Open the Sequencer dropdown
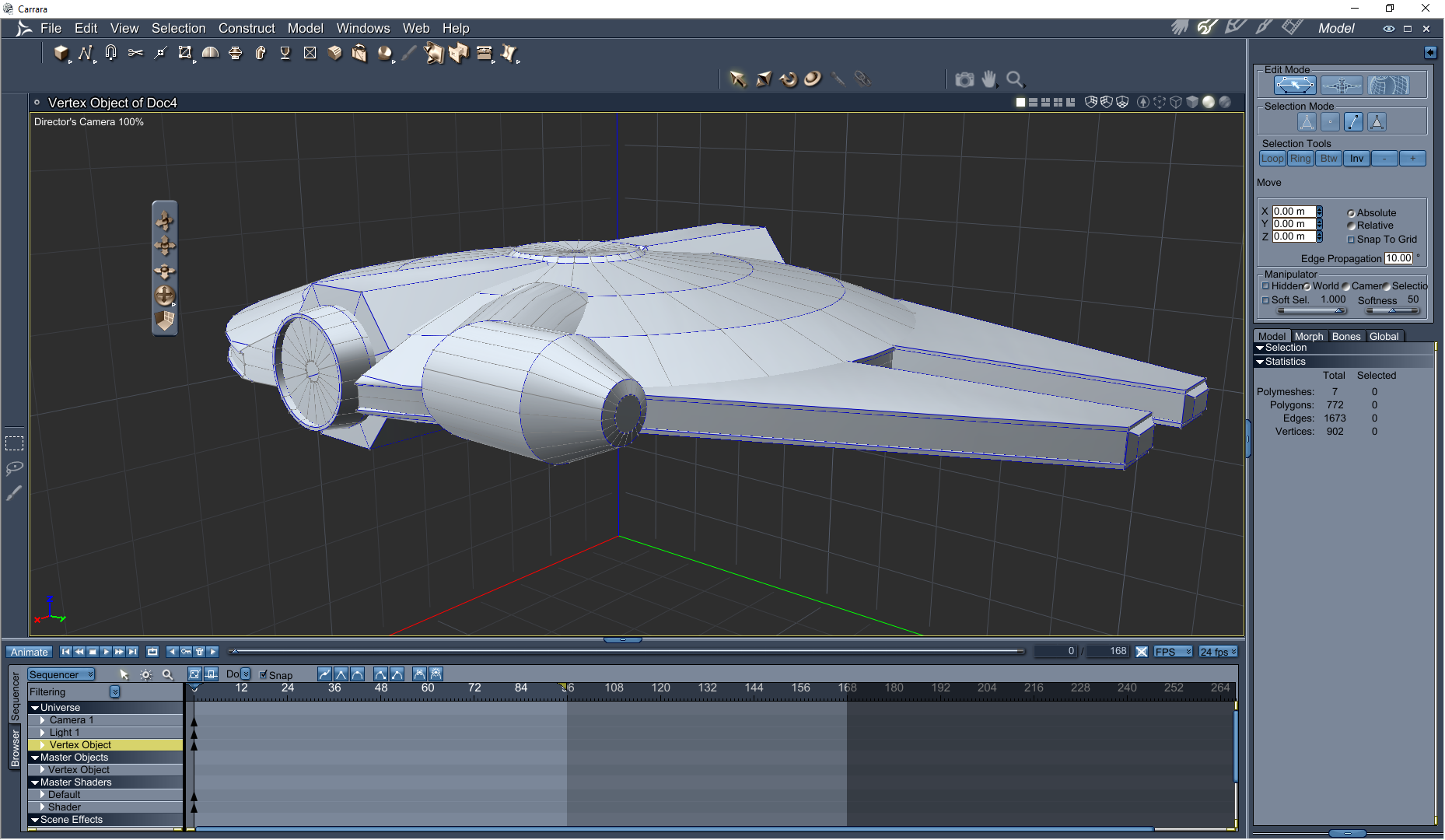This screenshot has width=1445, height=840. pos(61,674)
